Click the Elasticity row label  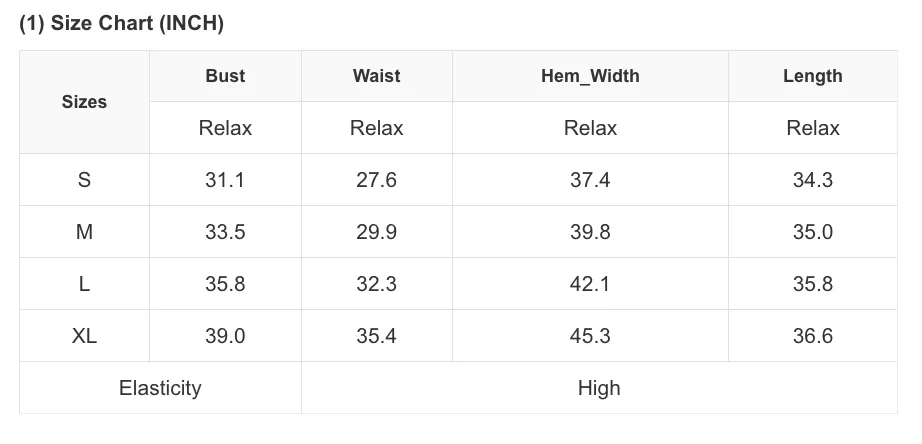click(x=160, y=388)
